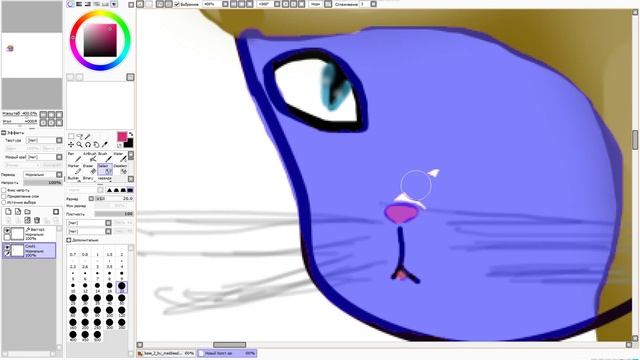Activate the move layer tool
640x360 pixels.
tap(71, 144)
